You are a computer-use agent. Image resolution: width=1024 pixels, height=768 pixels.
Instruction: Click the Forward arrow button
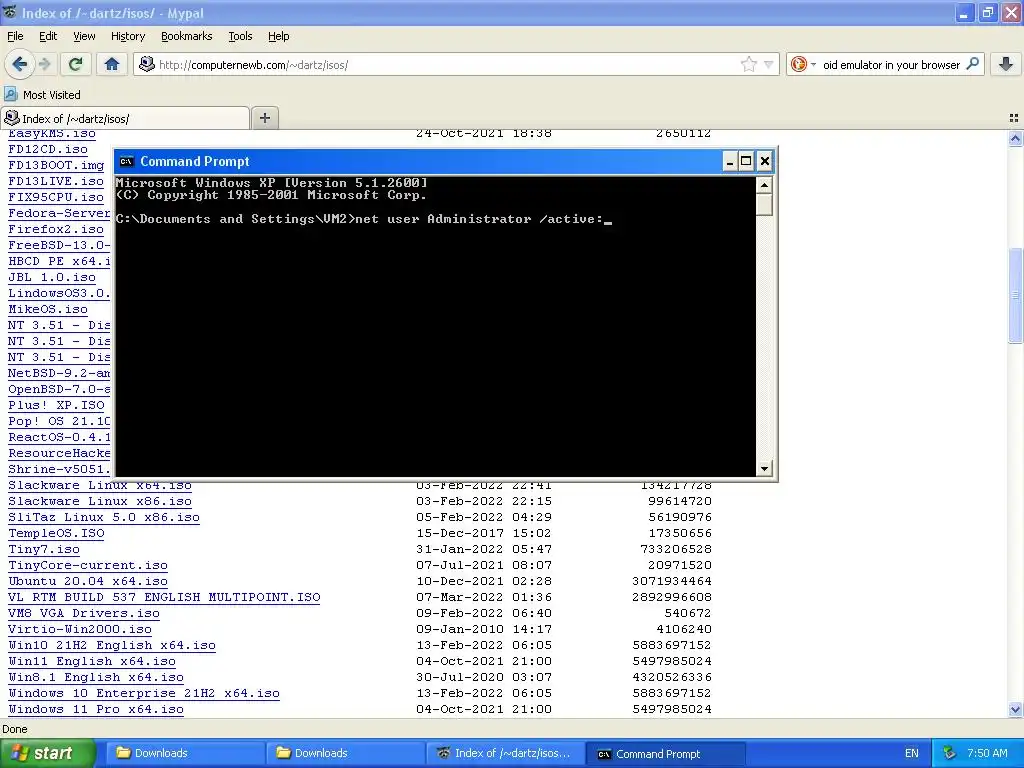pyautogui.click(x=44, y=64)
